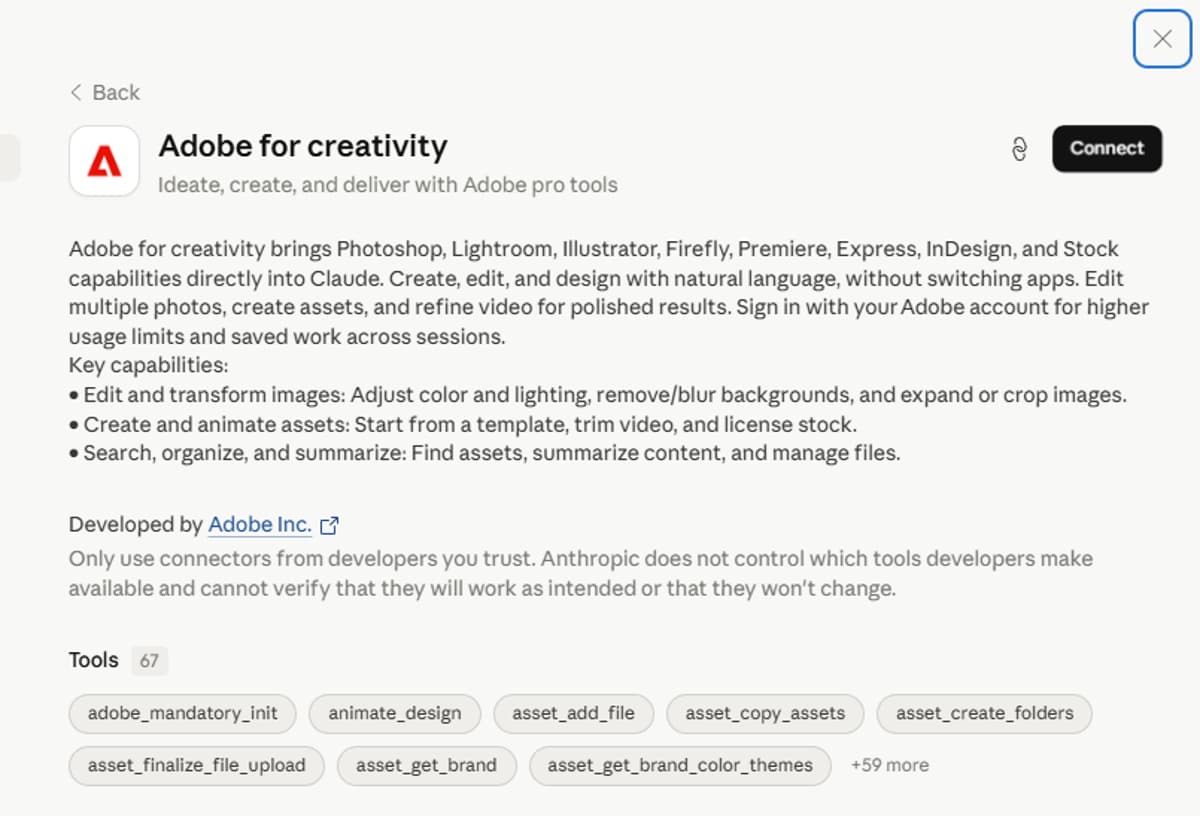The height and width of the screenshot is (816, 1200).
Task: Open the Adobe Inc. developer link
Action: [259, 525]
